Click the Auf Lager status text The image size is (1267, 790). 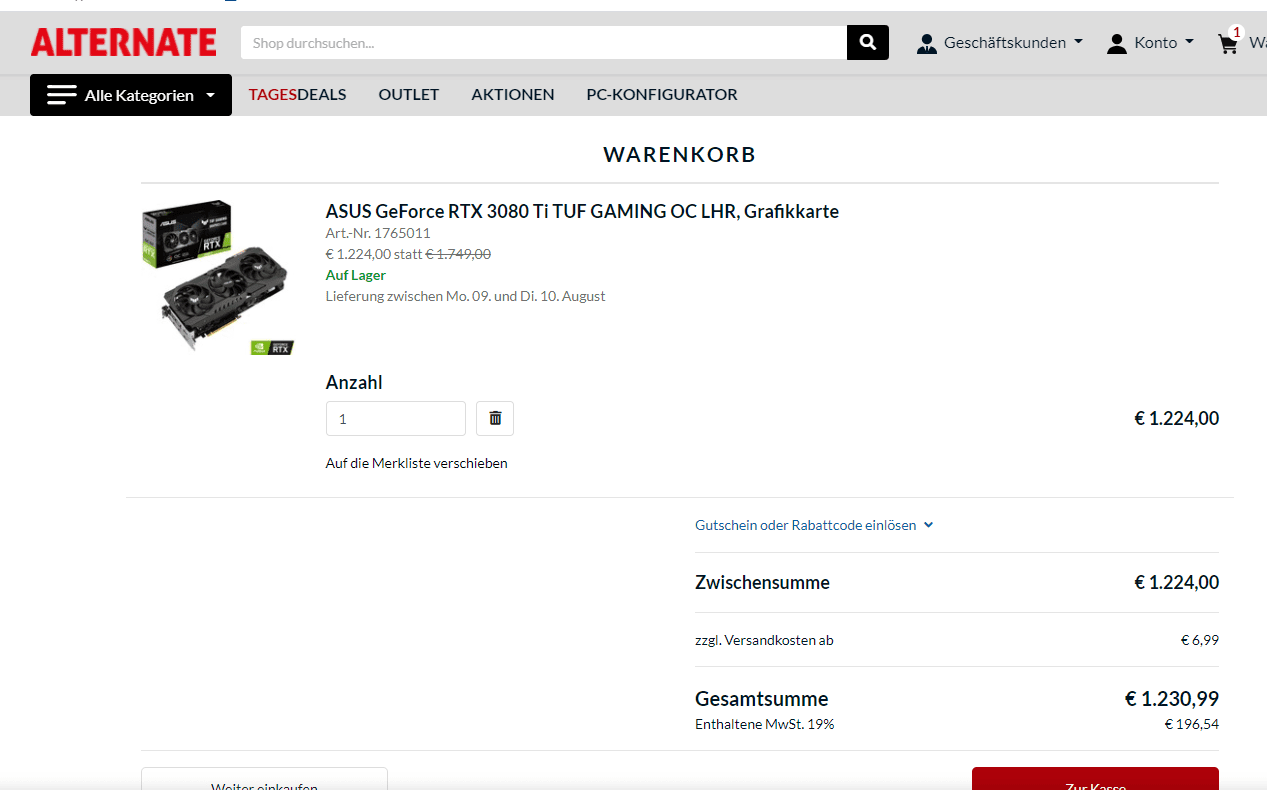(x=356, y=275)
